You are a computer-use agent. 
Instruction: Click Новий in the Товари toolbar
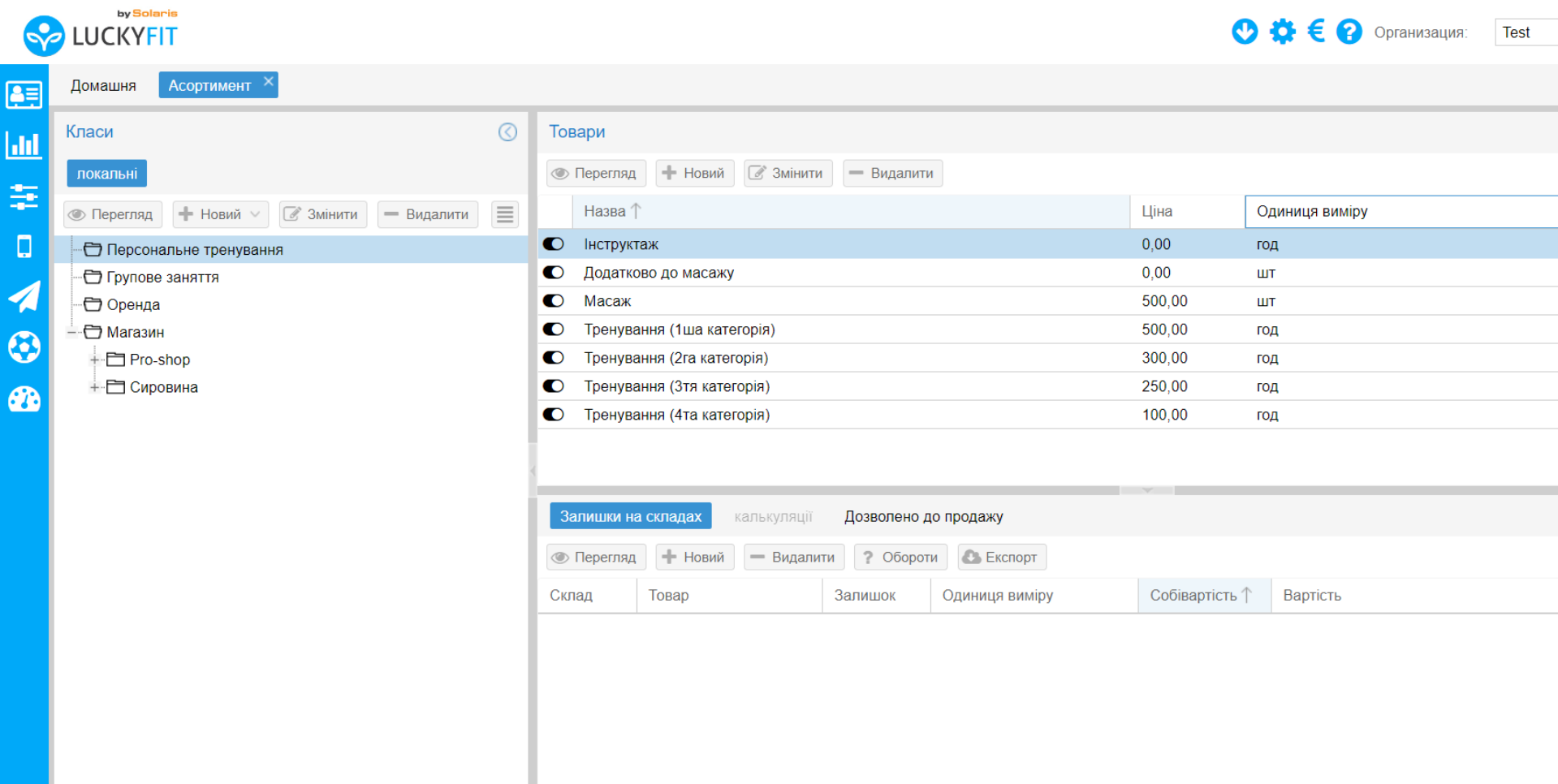coord(695,173)
